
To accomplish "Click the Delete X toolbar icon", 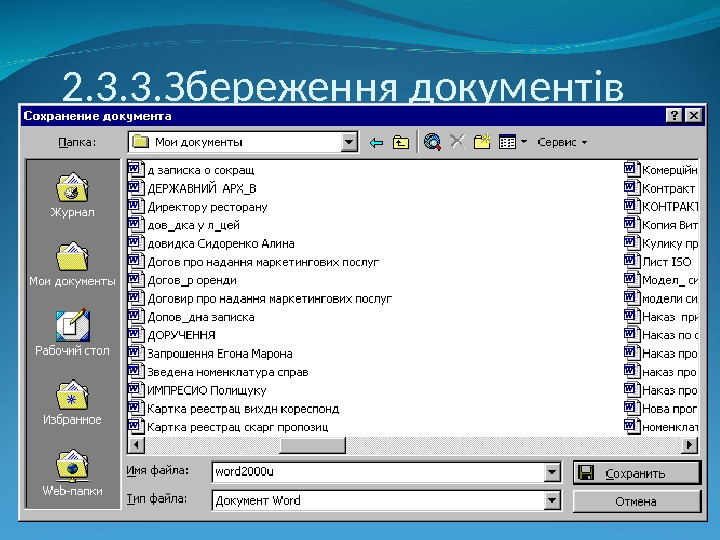I will 457,141.
